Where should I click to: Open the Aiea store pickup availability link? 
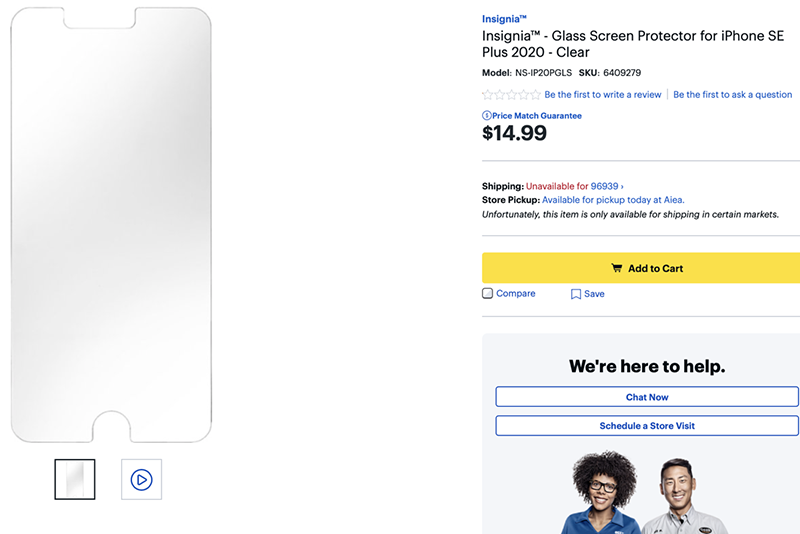pyautogui.click(x=613, y=200)
